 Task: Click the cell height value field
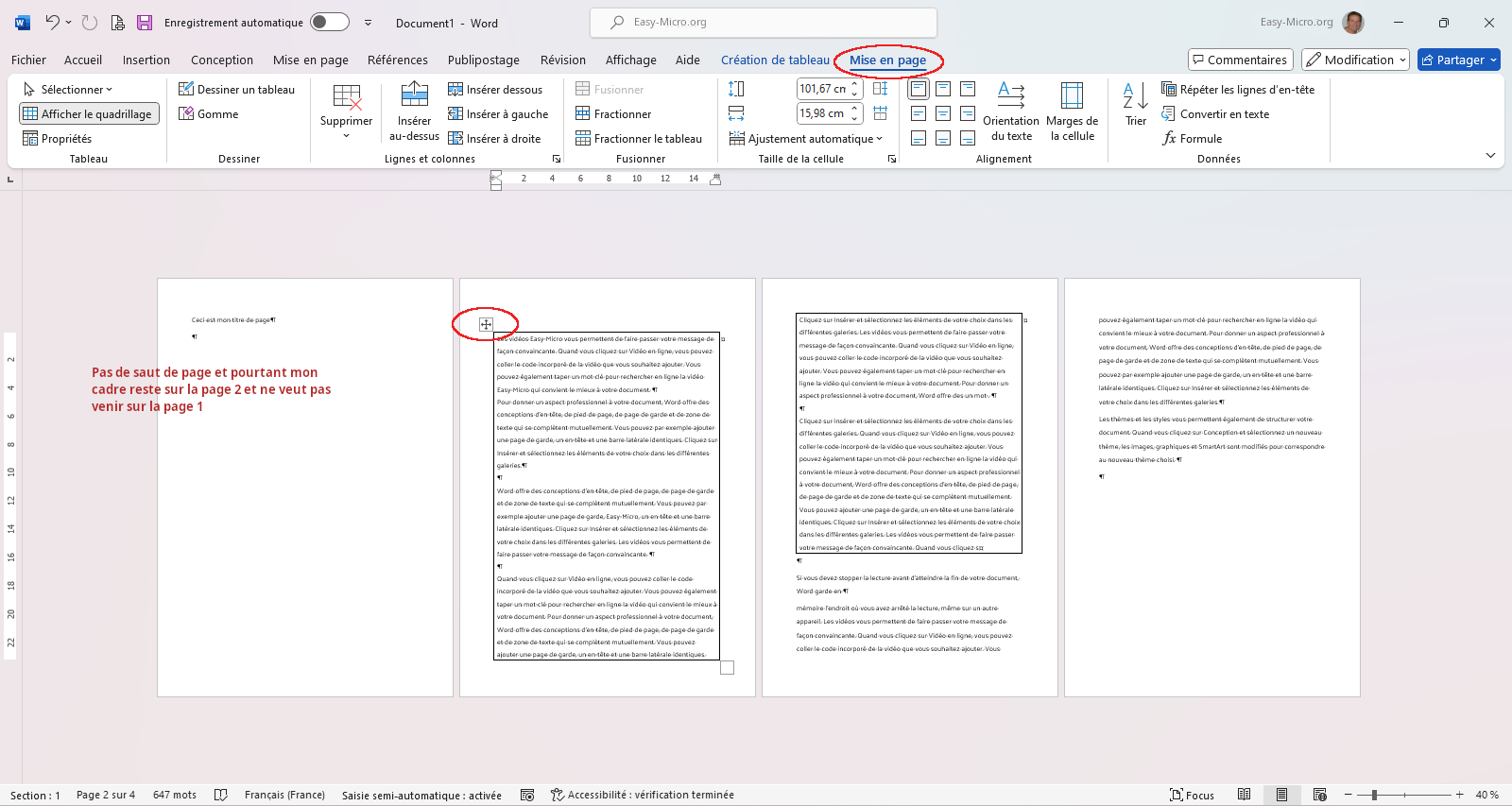click(824, 89)
